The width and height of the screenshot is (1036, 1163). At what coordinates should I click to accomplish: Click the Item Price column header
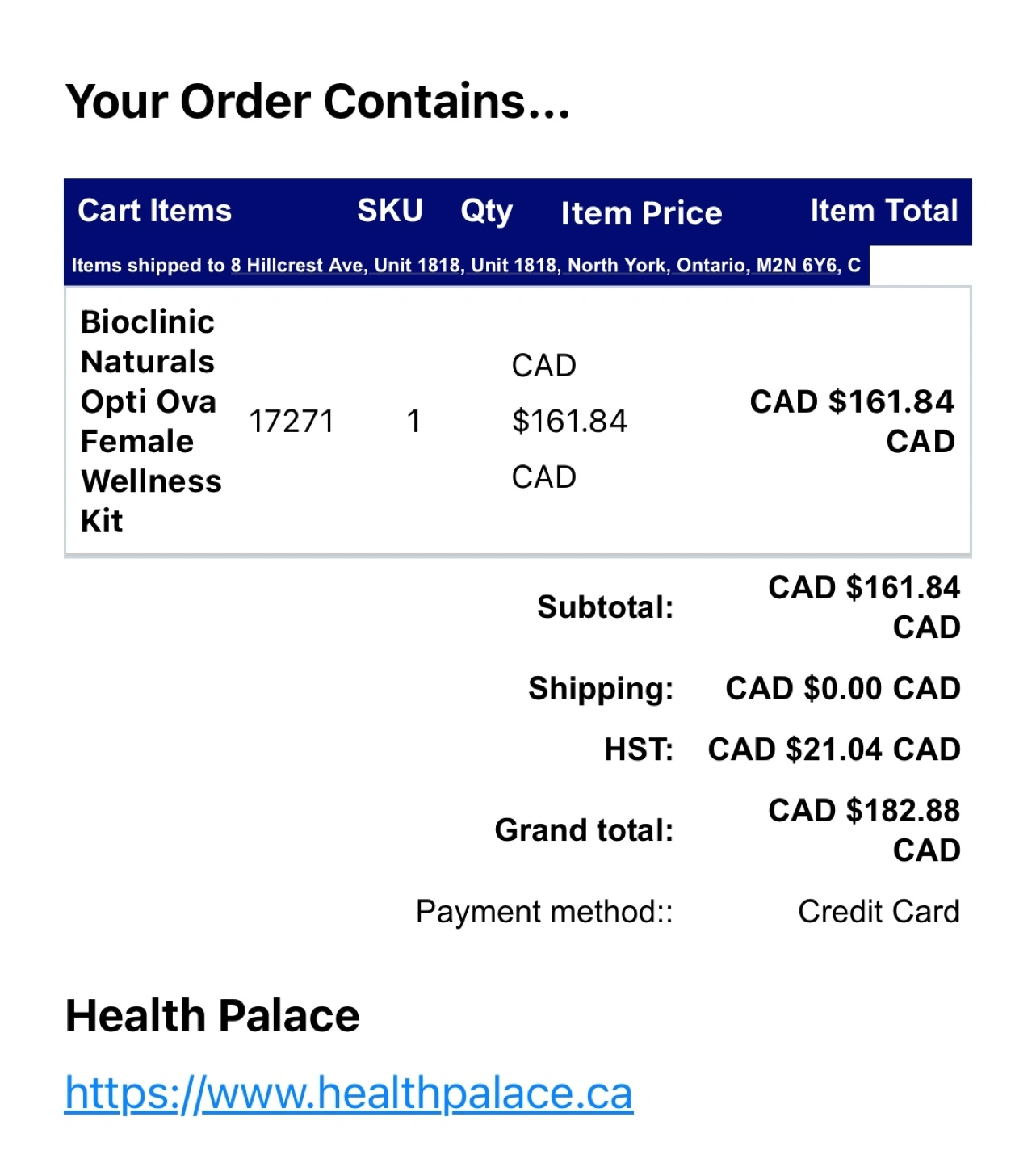(x=641, y=212)
